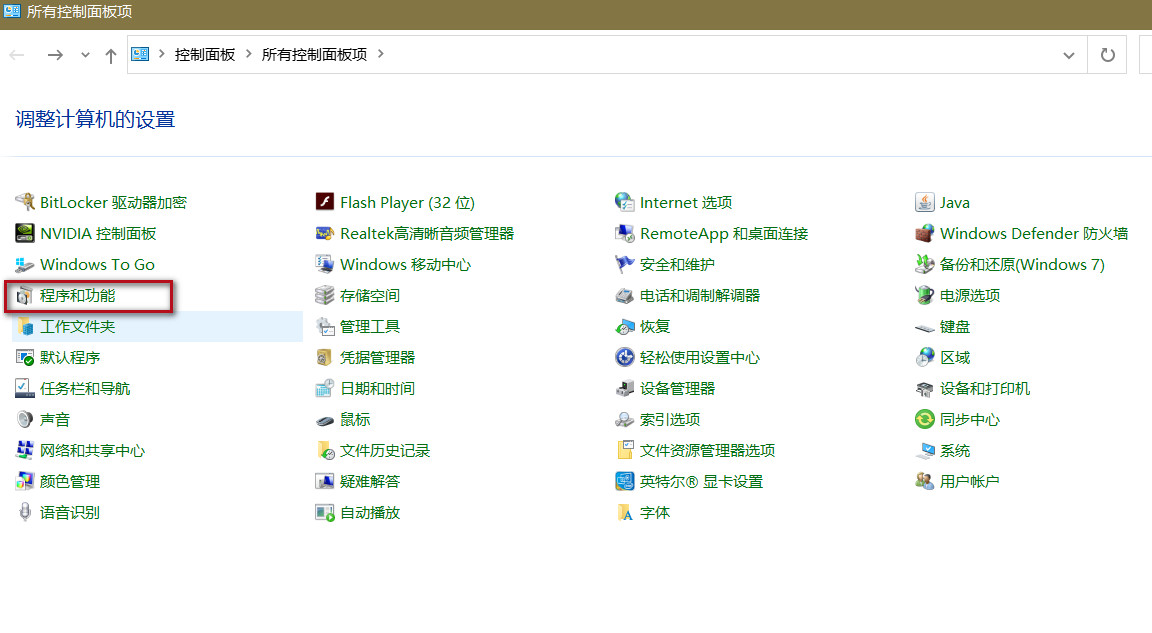Screen dimensions: 1152x633
Task: Click the Windows To Go icon
Action: pos(25,264)
